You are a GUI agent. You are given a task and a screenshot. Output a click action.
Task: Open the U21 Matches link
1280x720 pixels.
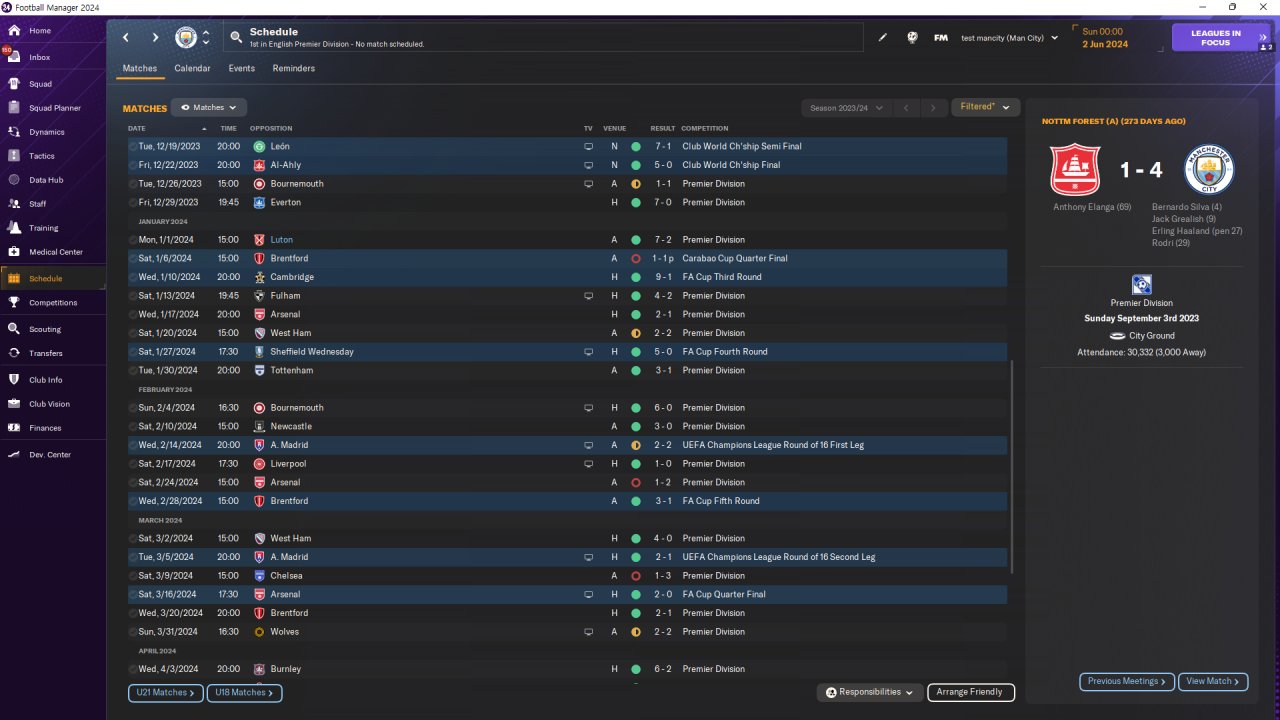point(165,692)
